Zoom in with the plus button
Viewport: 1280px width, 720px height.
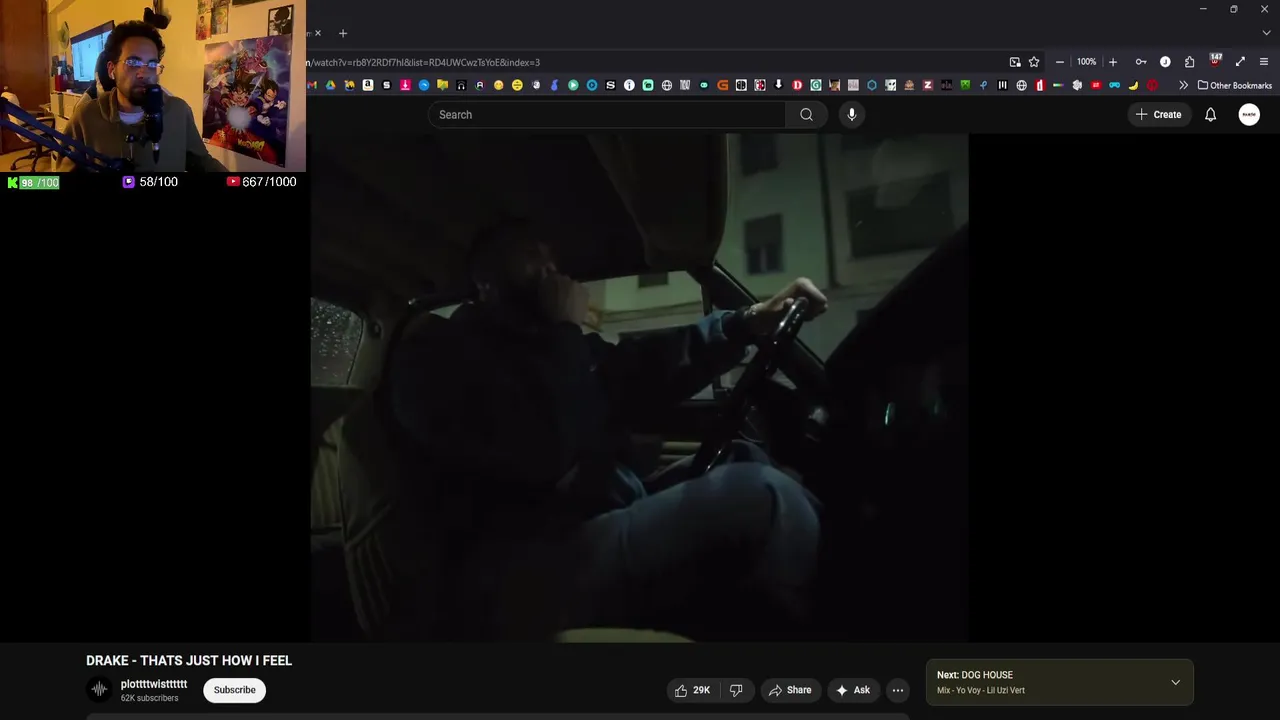pyautogui.click(x=1112, y=62)
